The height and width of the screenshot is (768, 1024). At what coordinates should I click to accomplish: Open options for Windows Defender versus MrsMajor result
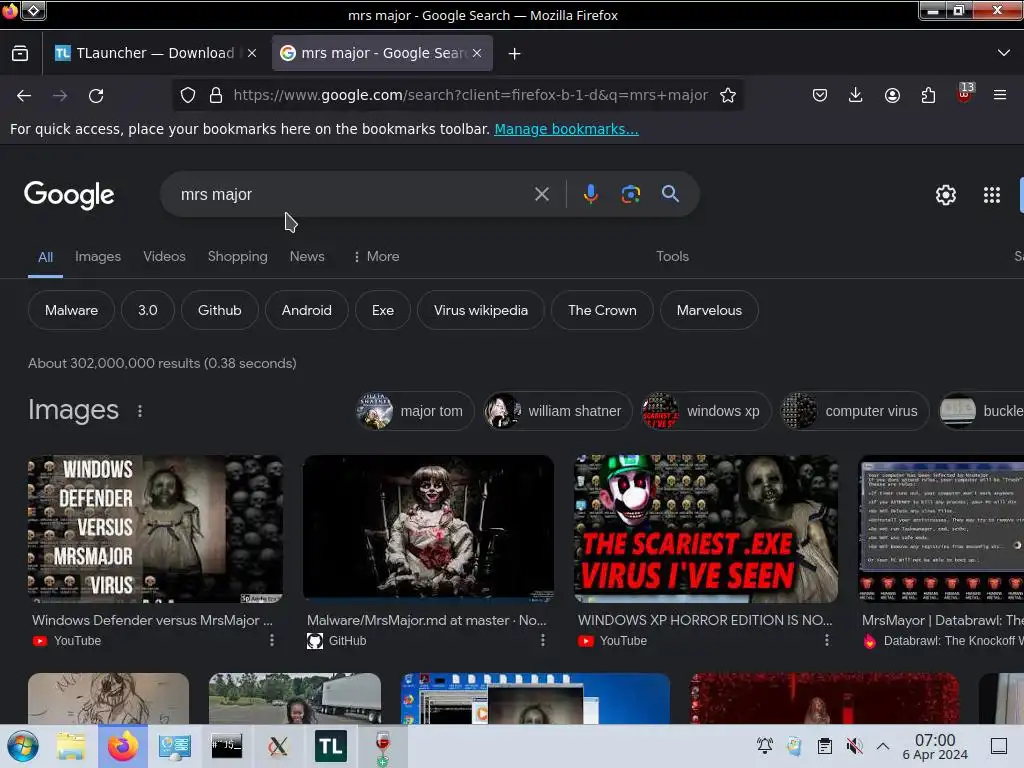272,641
